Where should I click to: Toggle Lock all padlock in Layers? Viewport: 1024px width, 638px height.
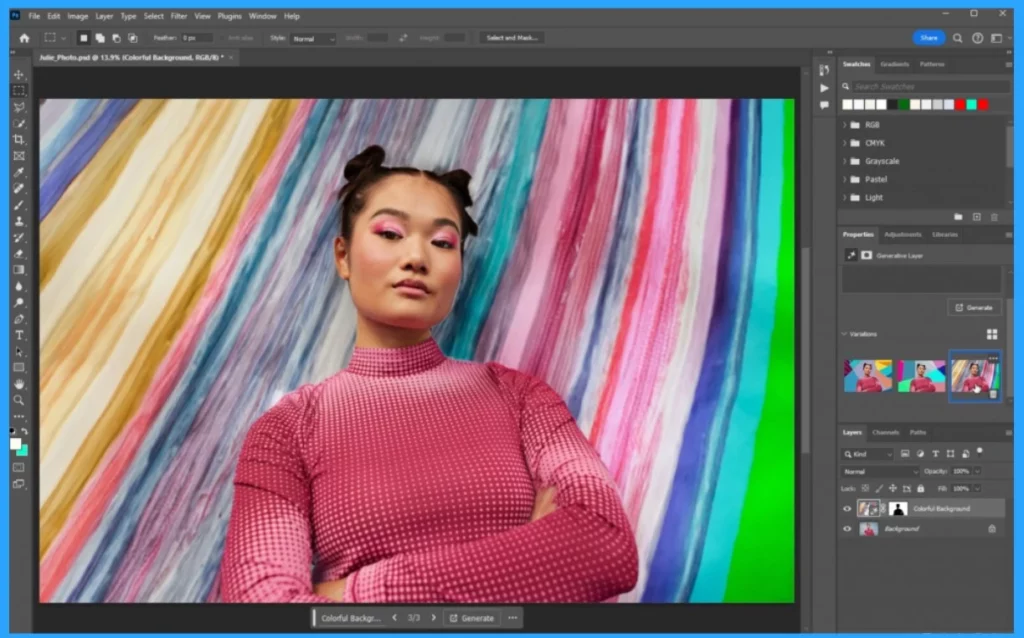921,488
